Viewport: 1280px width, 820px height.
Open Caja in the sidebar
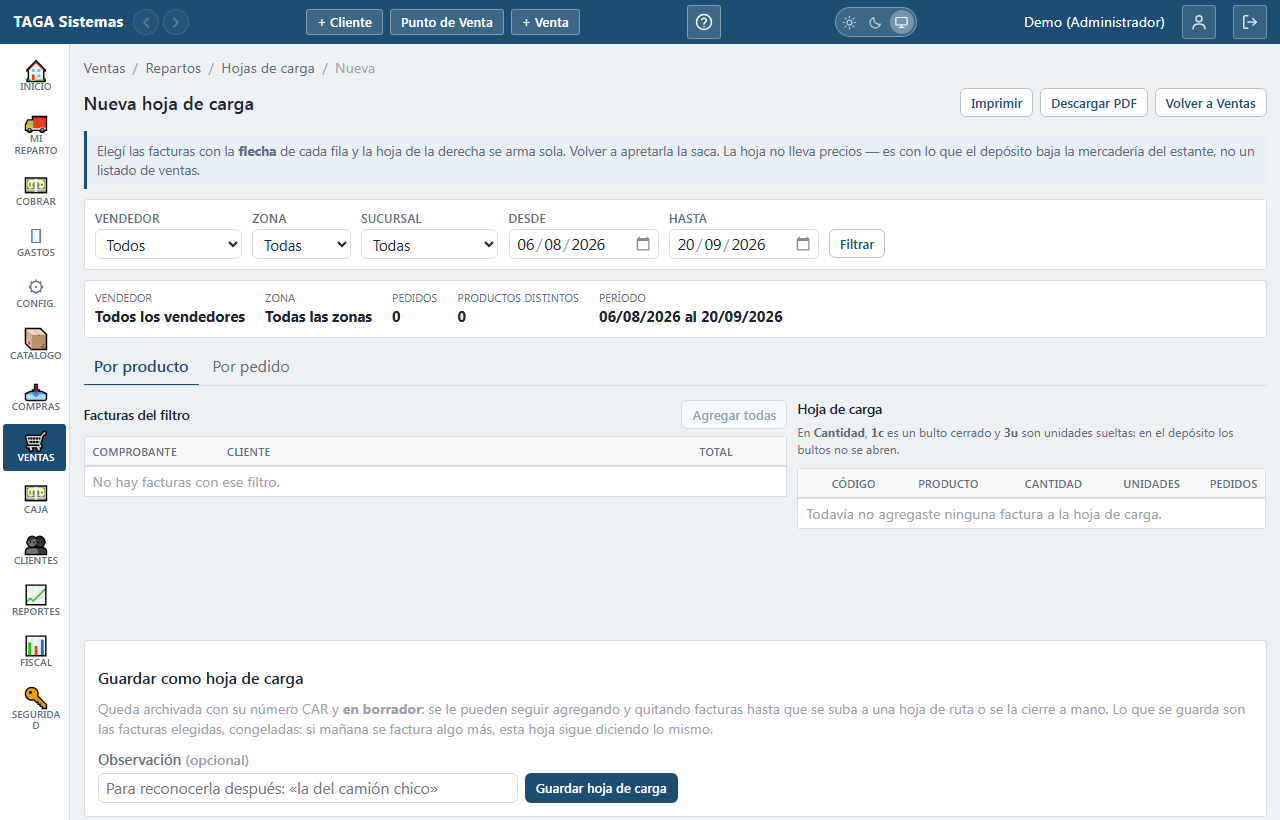tap(35, 499)
